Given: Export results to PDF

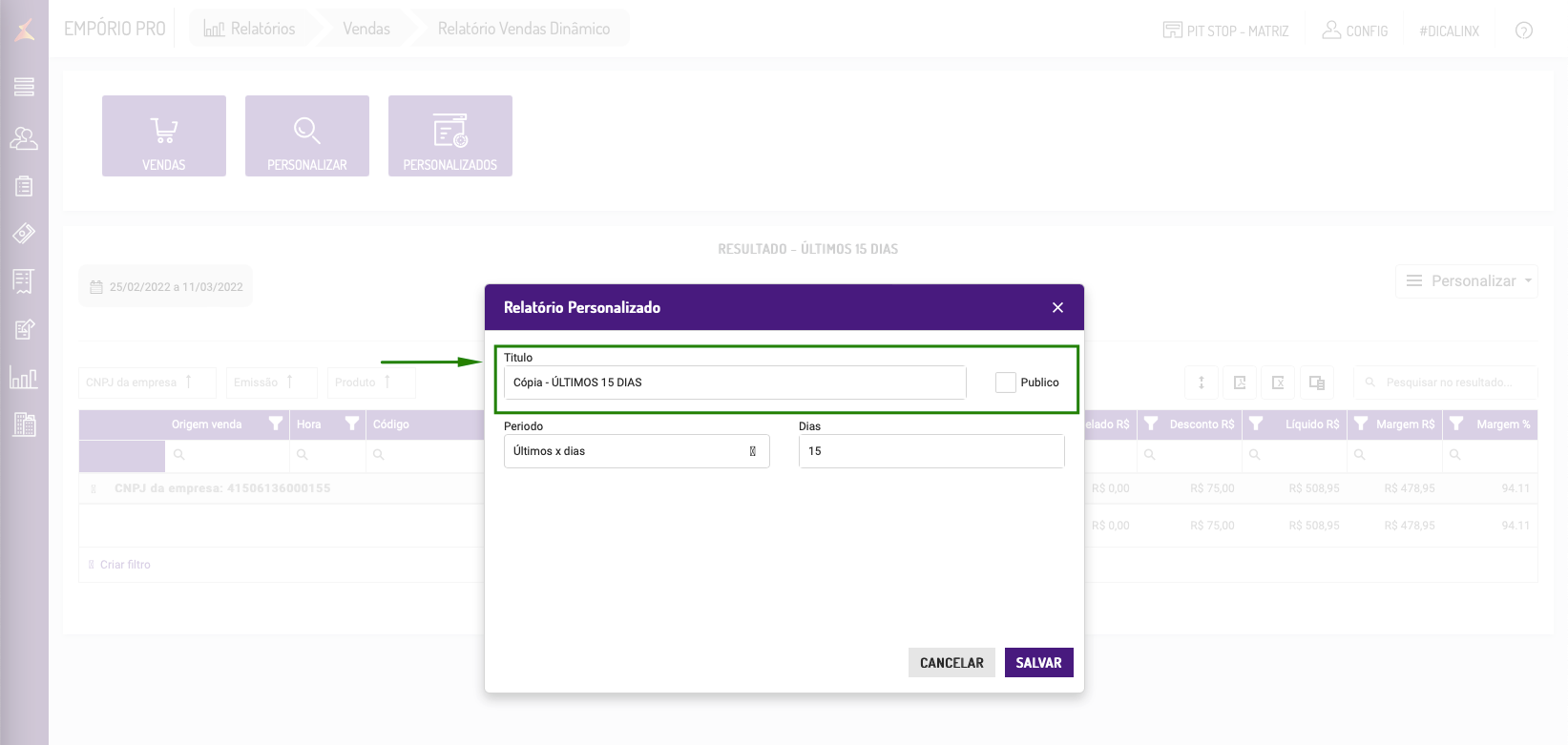Looking at the screenshot, I should (1240, 383).
